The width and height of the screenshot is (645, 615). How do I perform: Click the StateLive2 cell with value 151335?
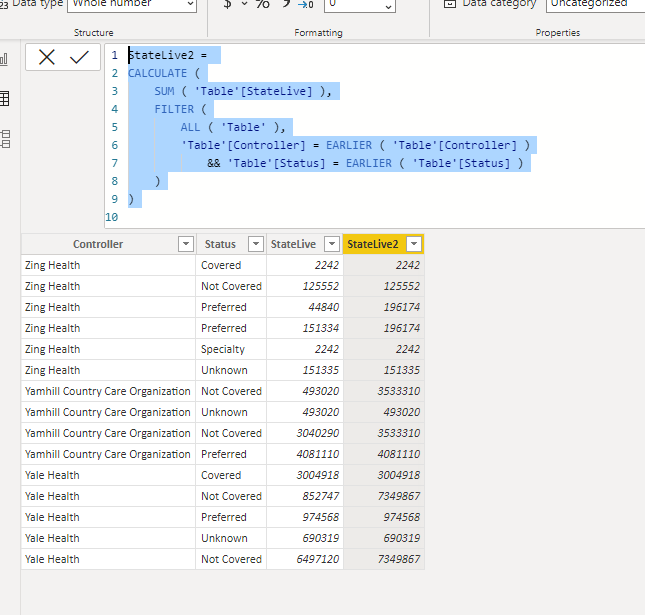[x=384, y=370]
